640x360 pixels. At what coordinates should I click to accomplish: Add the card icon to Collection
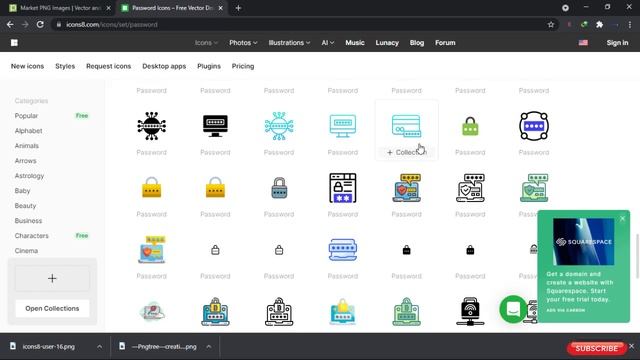406,152
